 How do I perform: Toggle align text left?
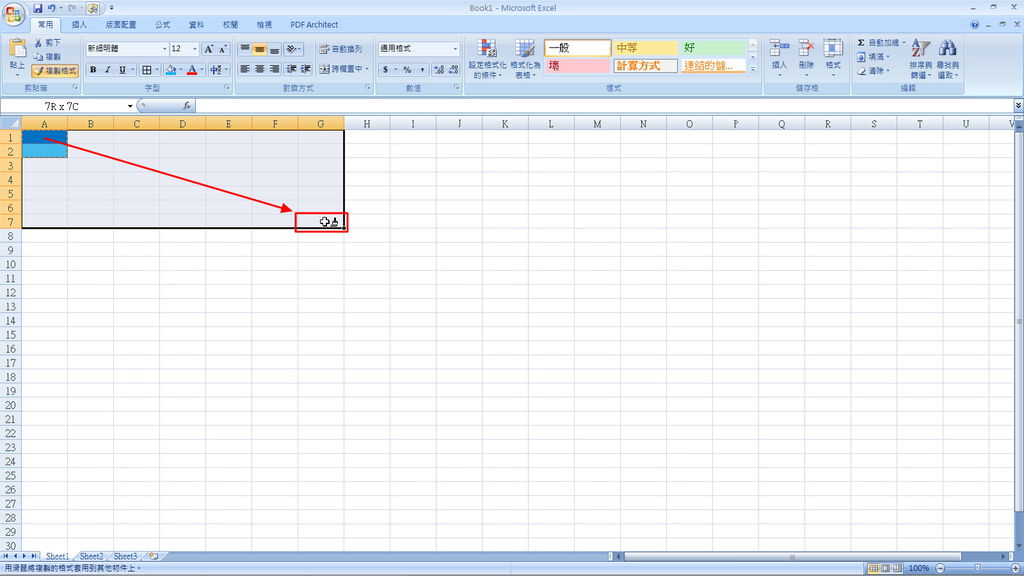[x=245, y=69]
